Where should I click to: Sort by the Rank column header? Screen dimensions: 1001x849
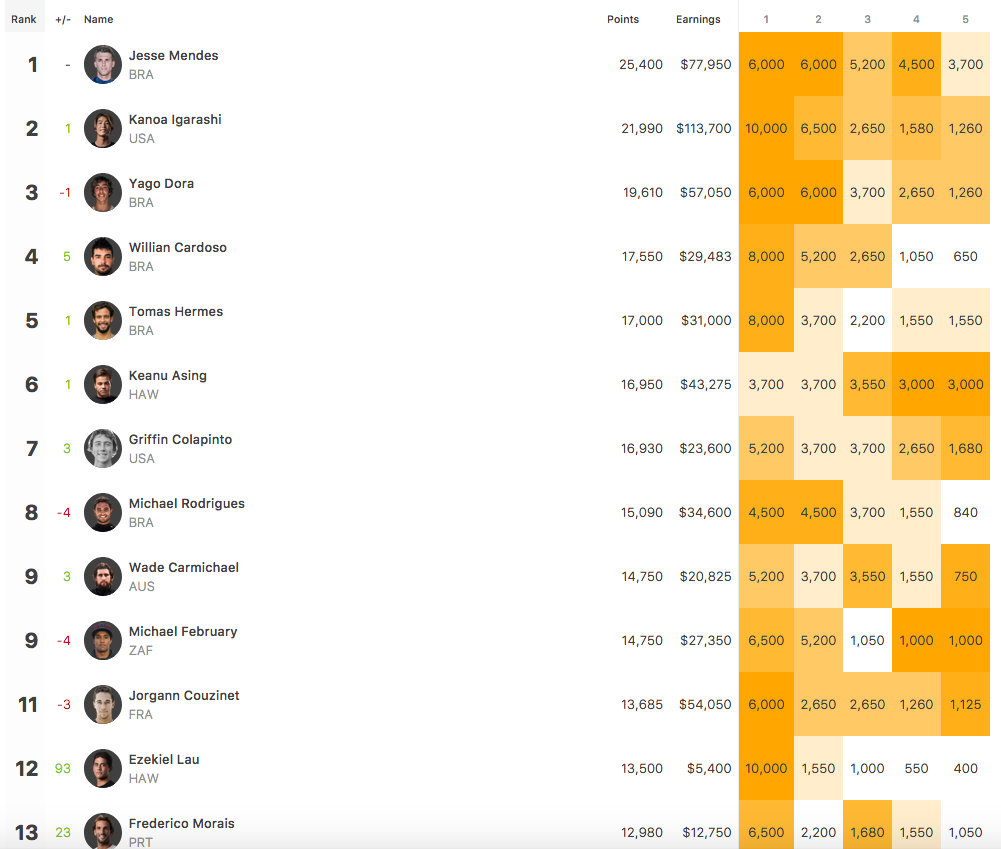[24, 19]
